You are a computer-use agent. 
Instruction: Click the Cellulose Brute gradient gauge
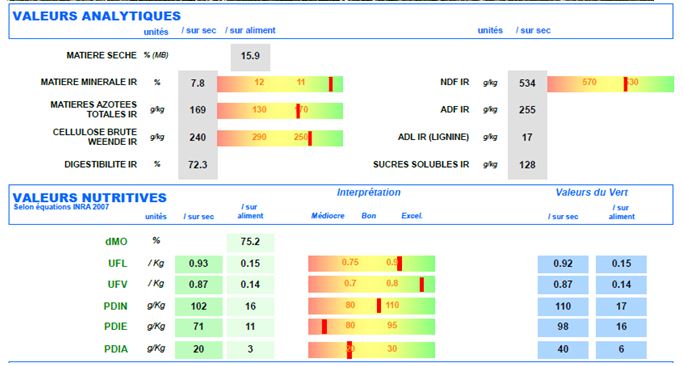(x=280, y=138)
